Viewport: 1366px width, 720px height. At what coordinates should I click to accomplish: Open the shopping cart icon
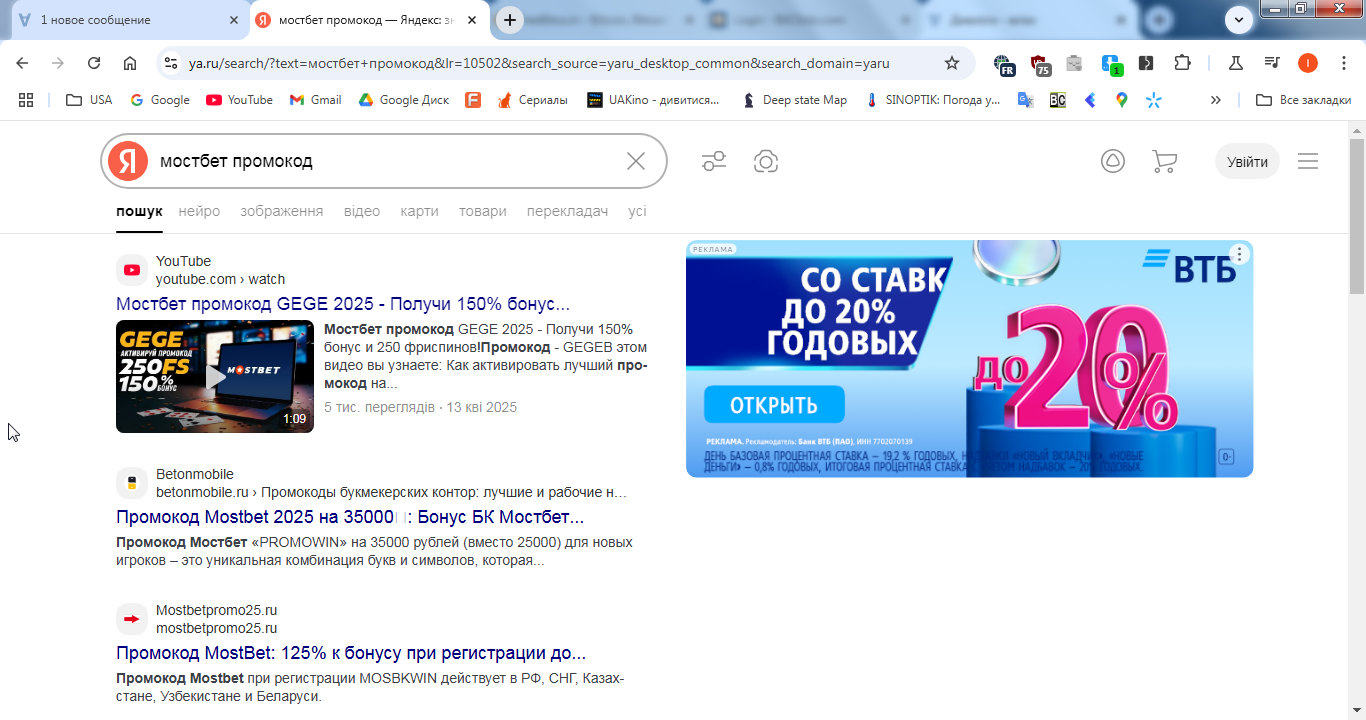1164,161
